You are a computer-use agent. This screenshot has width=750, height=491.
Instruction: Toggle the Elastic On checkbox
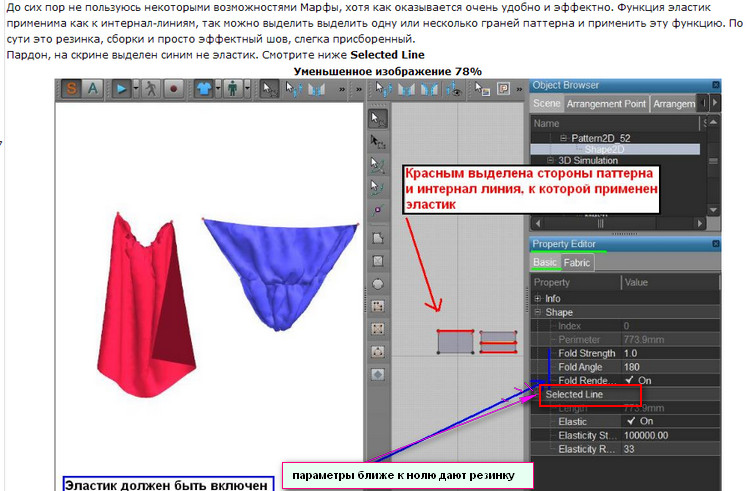631,422
